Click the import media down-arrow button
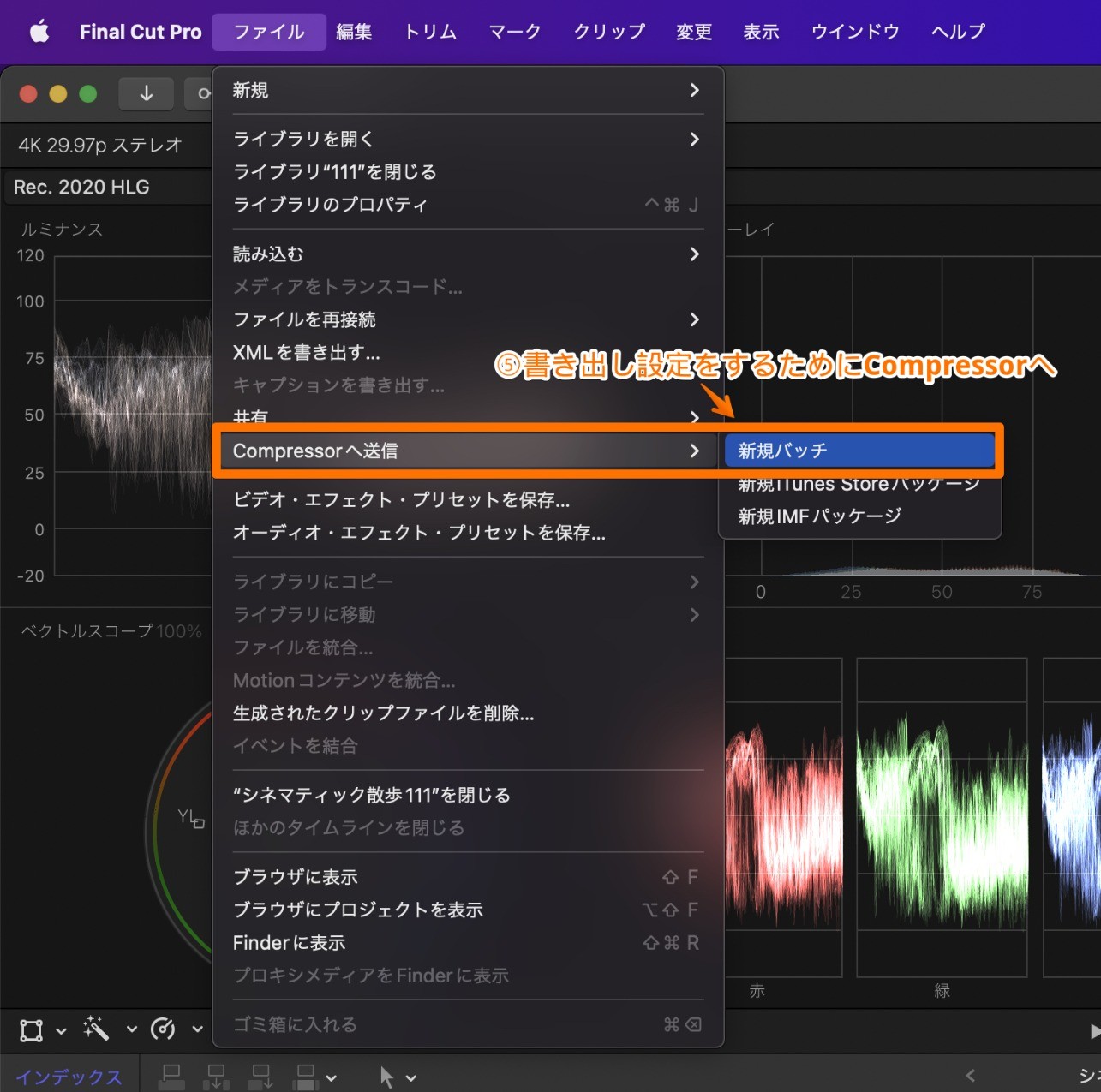Screen dimensions: 1101x1092 pyautogui.click(x=147, y=93)
